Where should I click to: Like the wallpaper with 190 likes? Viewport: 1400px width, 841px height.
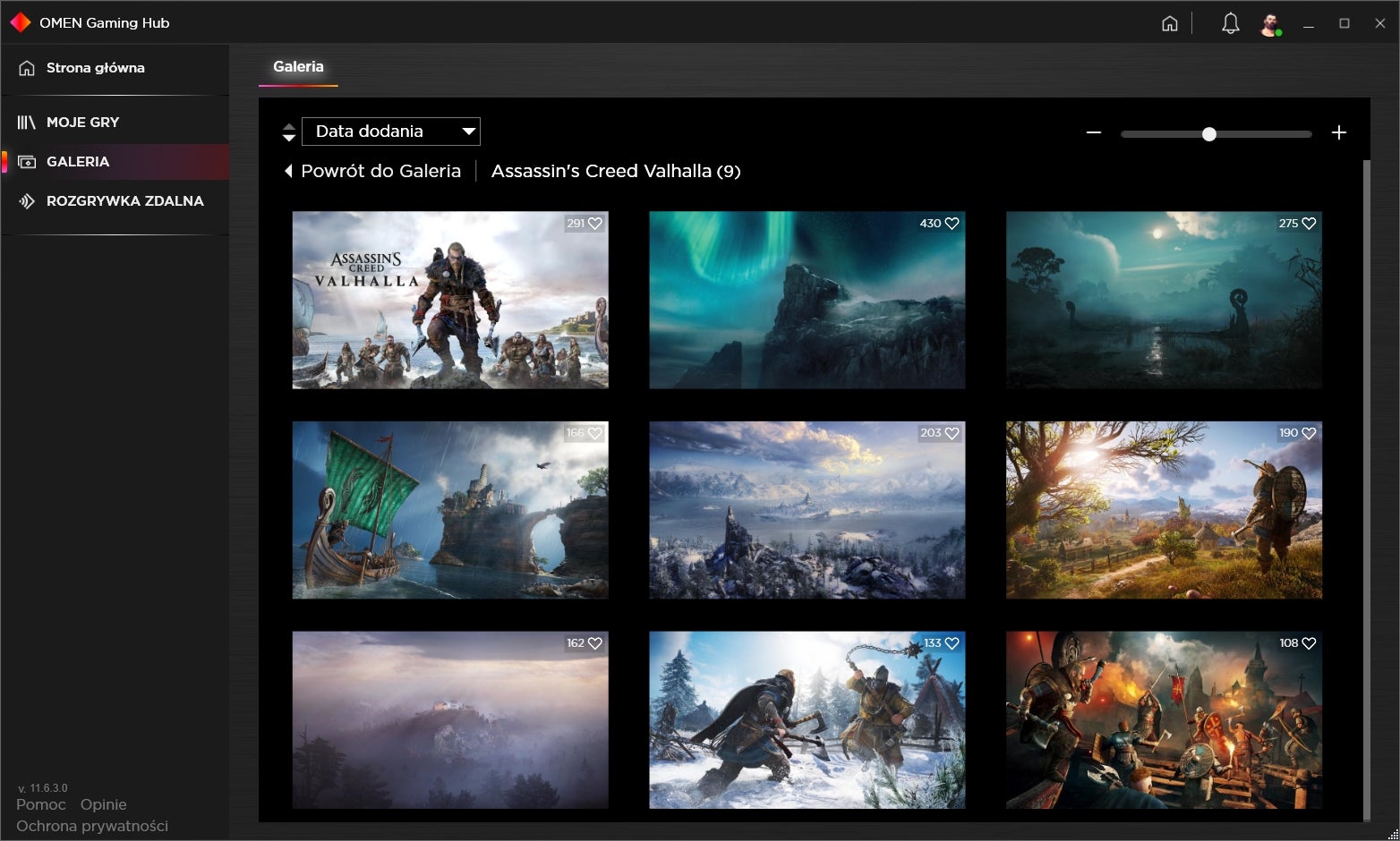coord(1309,433)
